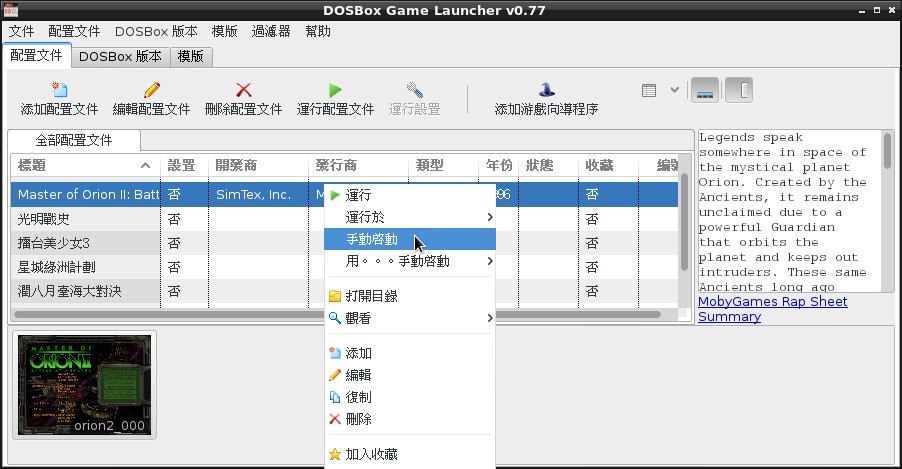Open the Add Game Wizard hat icon (添加游戲向導程序)
This screenshot has width=902, height=469.
click(x=546, y=90)
